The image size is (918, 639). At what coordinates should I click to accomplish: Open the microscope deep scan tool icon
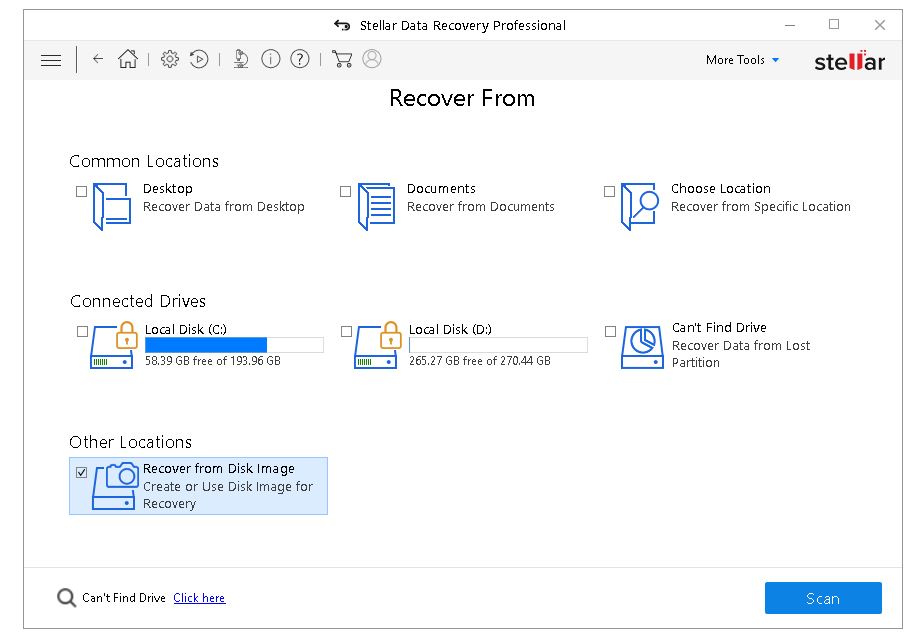[241, 59]
